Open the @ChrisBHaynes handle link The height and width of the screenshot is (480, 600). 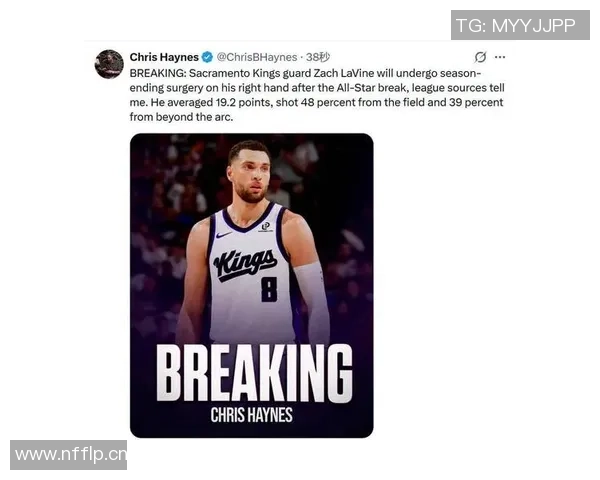click(257, 57)
